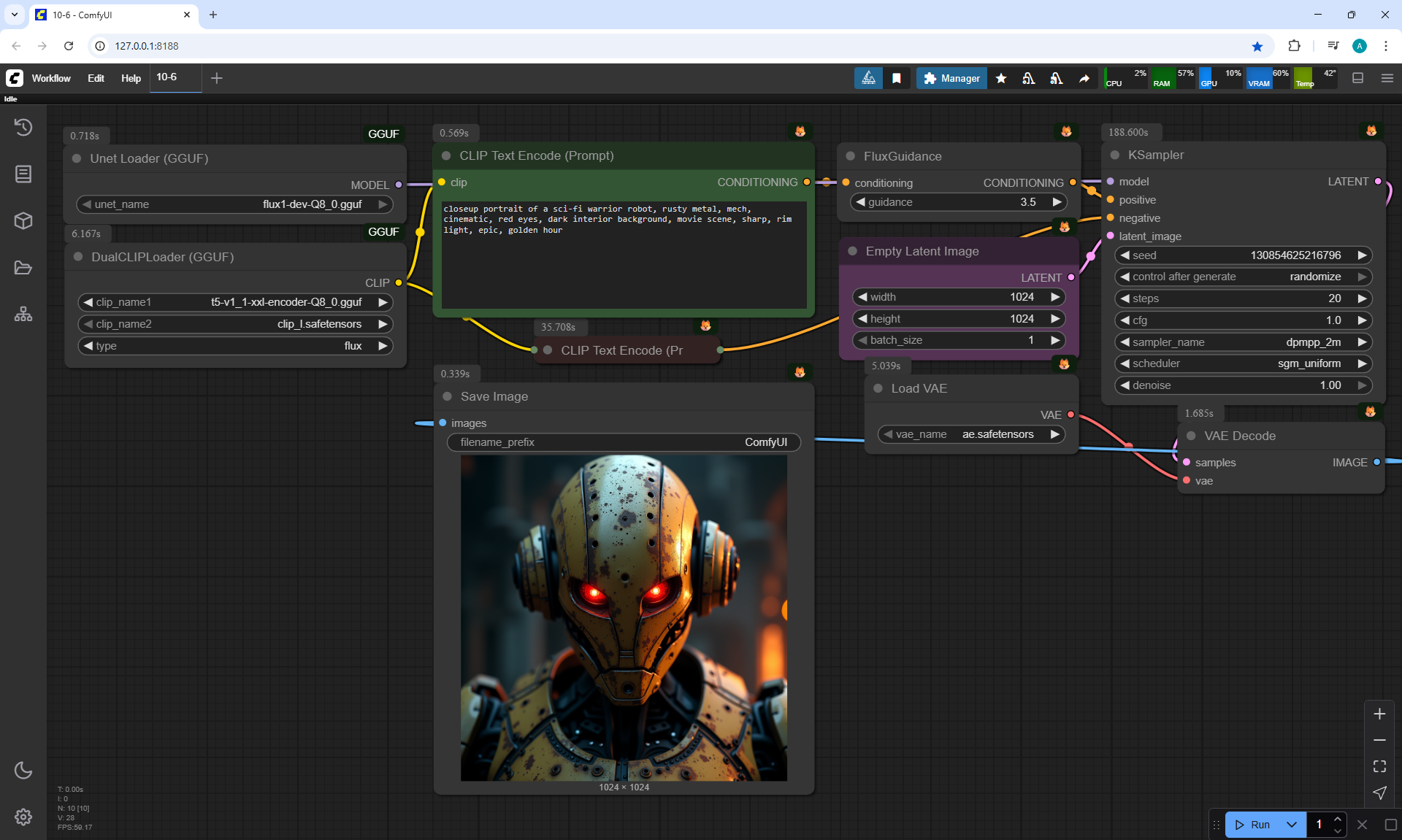
Task: Open the Workflow menu
Action: pos(51,78)
